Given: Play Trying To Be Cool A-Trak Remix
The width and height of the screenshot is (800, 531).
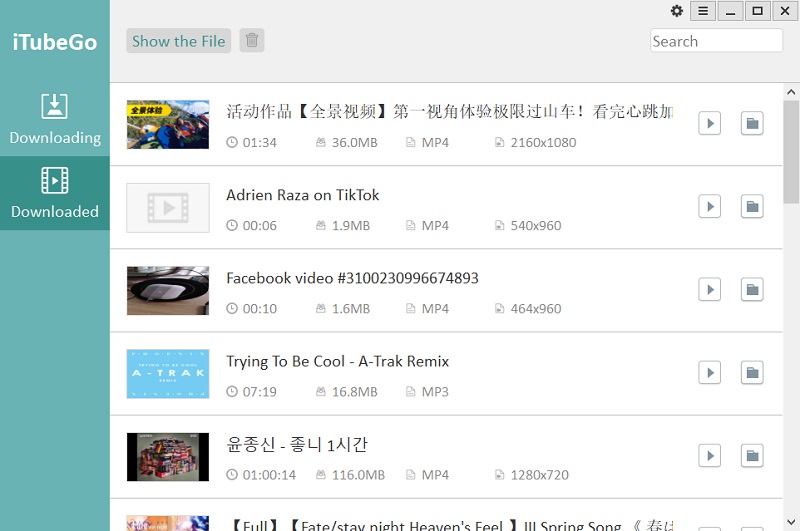Looking at the screenshot, I should coord(709,372).
